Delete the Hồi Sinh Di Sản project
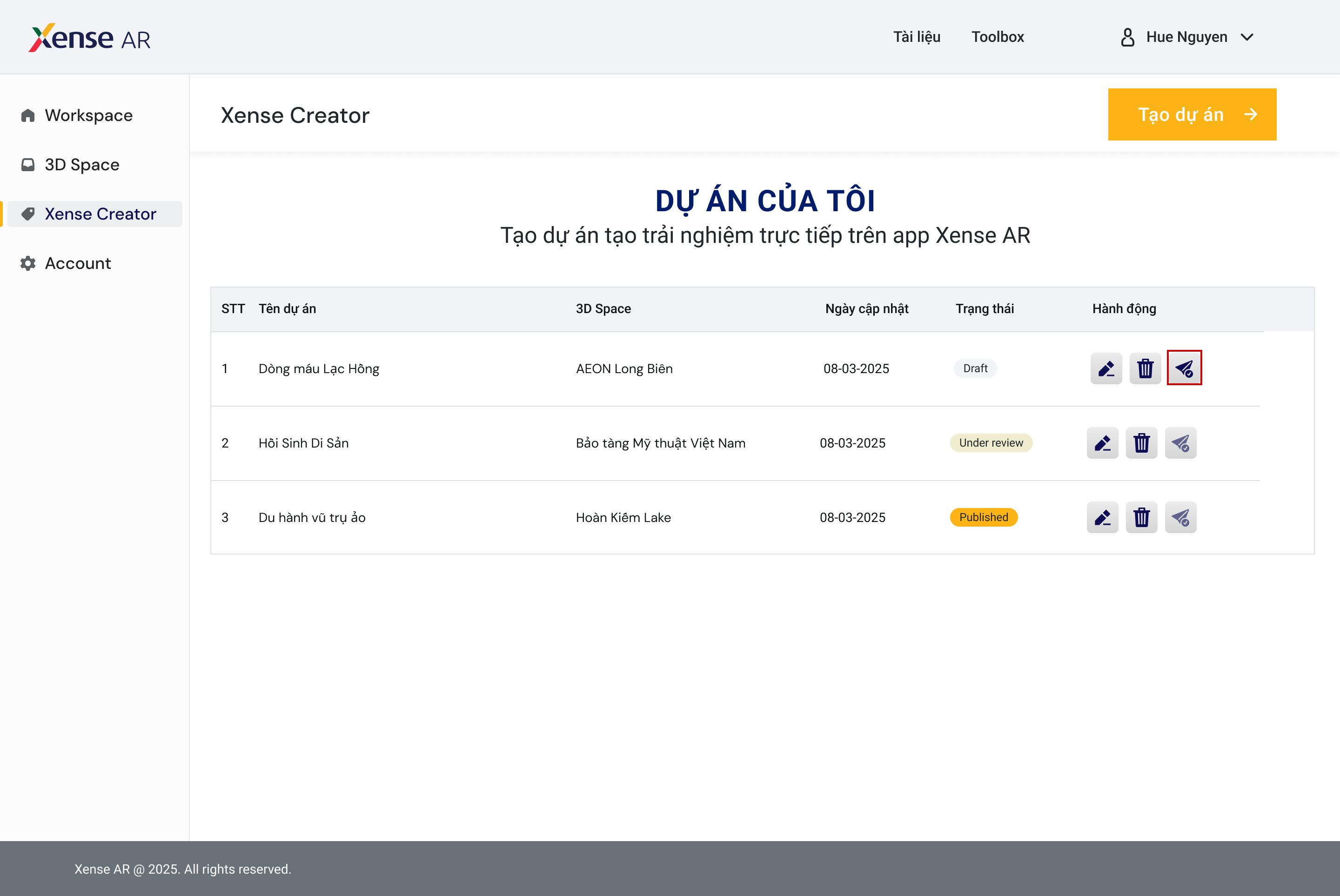 pos(1141,443)
